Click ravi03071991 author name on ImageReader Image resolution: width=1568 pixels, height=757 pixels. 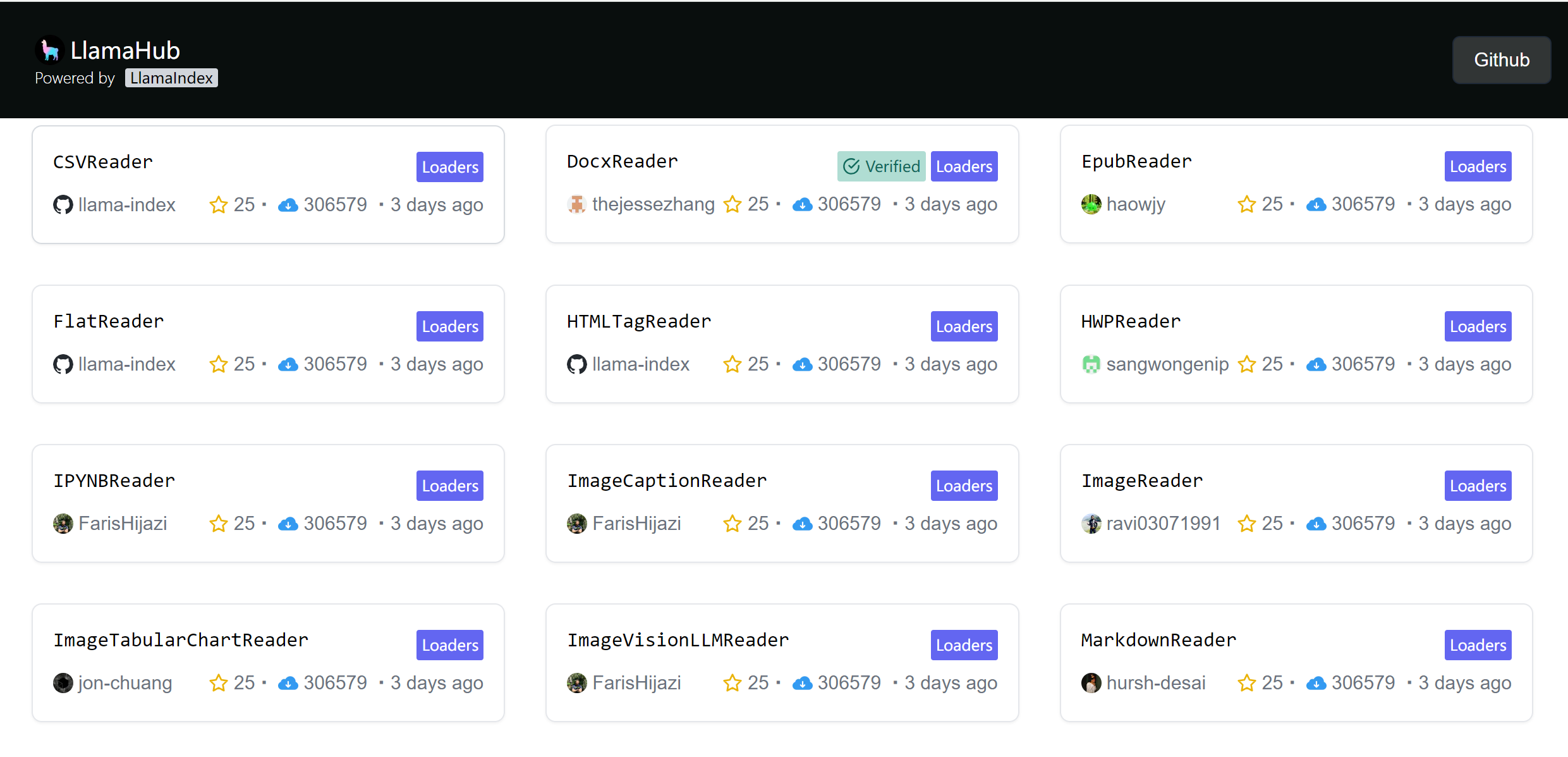tap(1163, 524)
